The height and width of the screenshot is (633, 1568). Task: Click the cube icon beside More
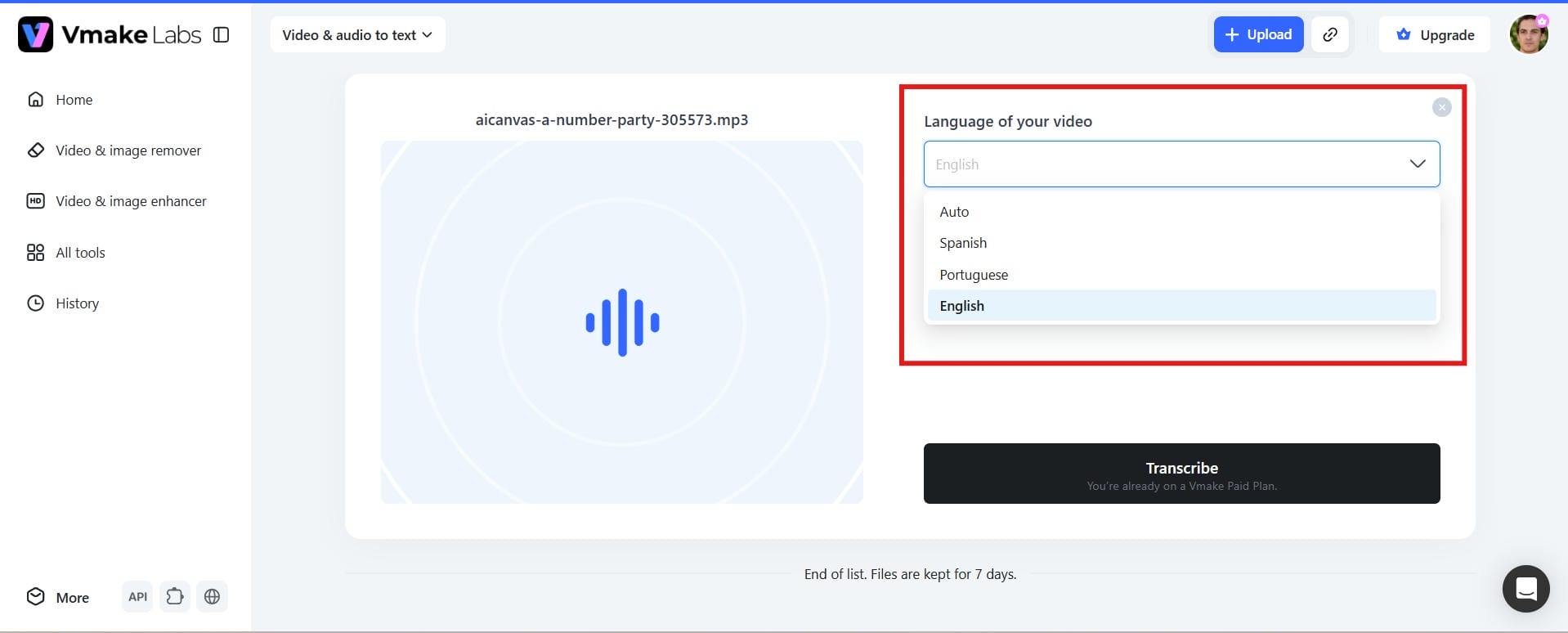click(35, 596)
